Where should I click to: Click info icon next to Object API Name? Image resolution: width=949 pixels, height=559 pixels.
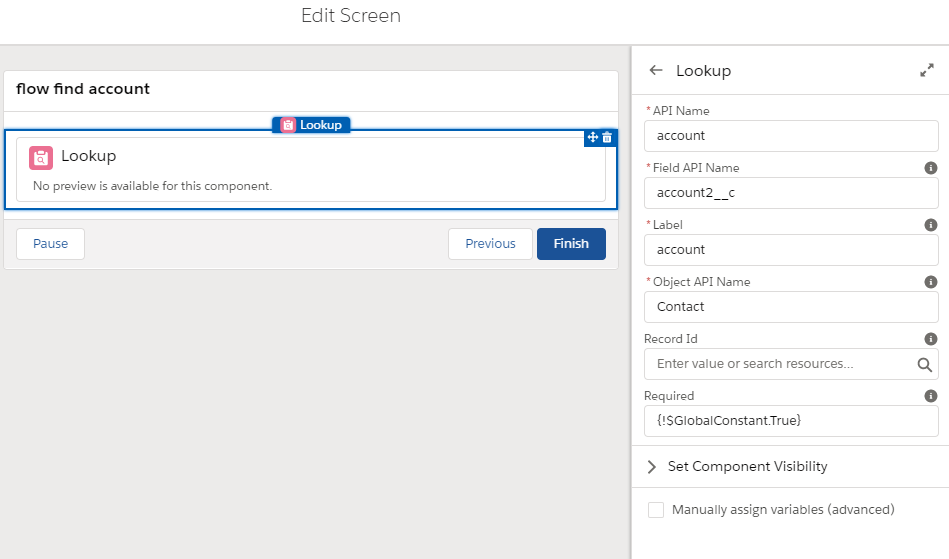pos(930,282)
